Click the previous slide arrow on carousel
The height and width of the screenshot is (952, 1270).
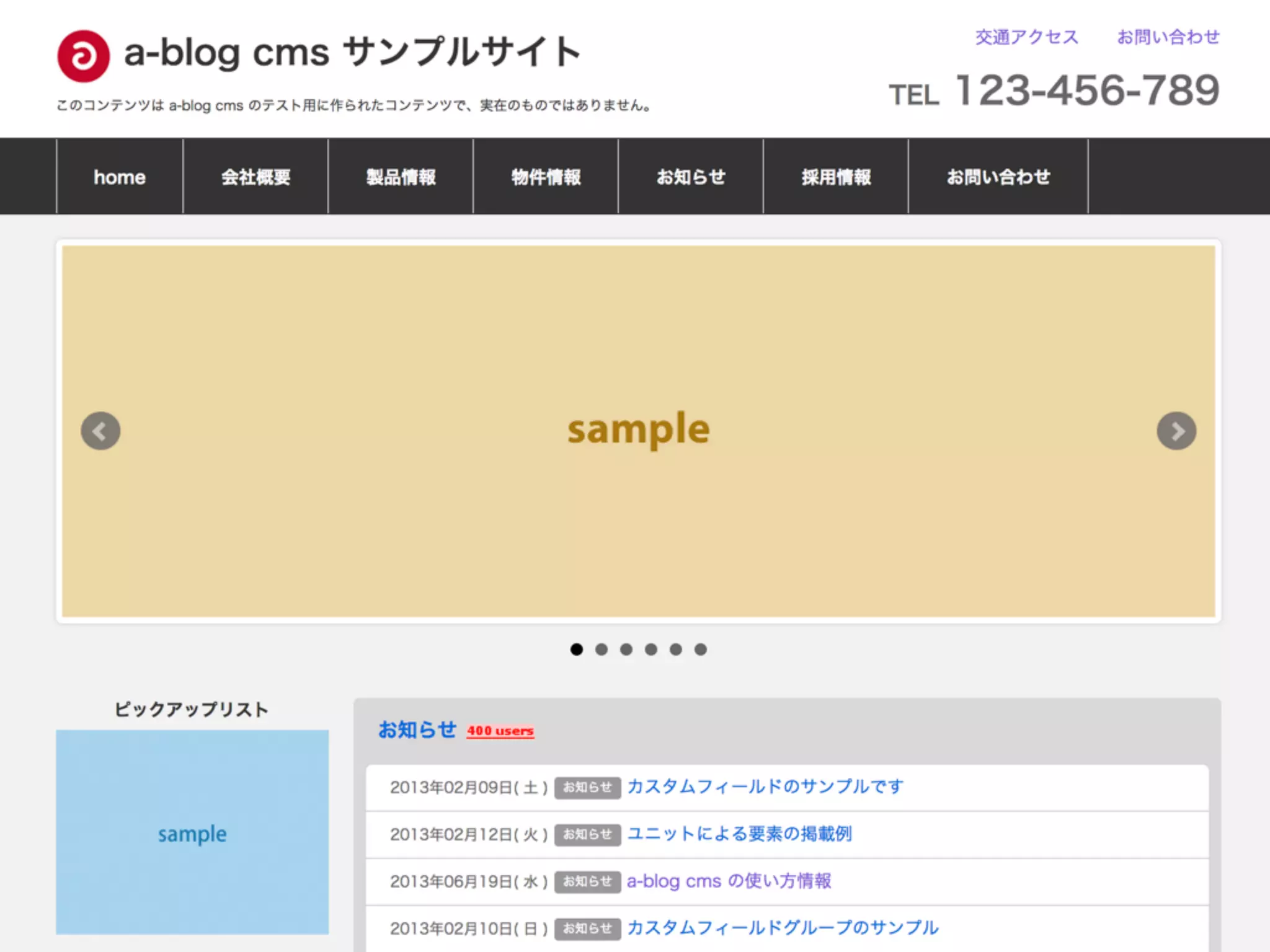point(100,431)
